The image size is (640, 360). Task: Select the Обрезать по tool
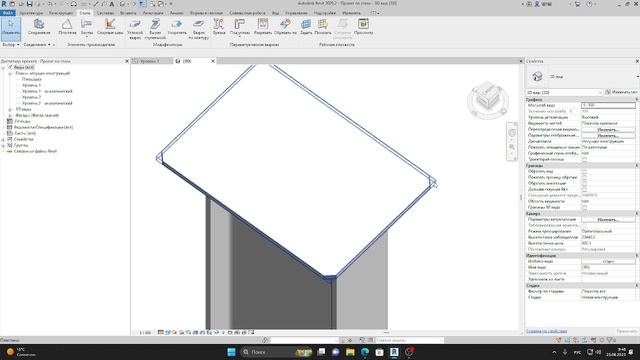tap(285, 27)
